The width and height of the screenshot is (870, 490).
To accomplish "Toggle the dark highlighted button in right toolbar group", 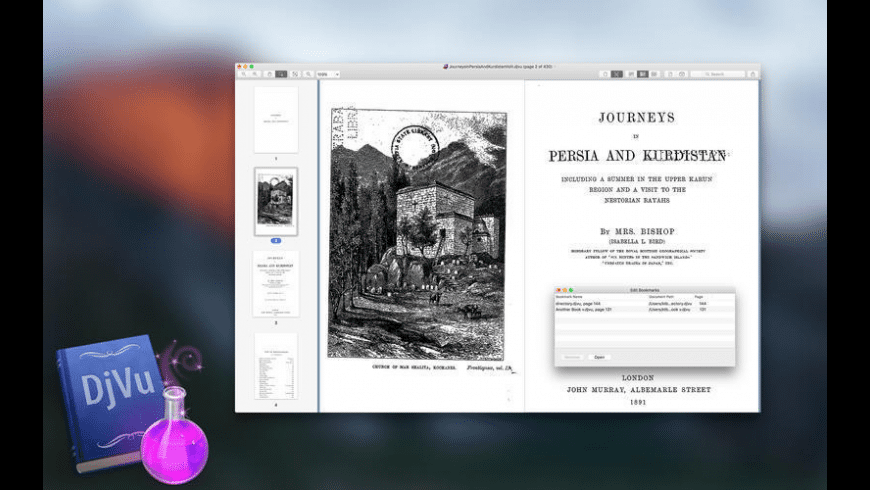I will (x=617, y=74).
